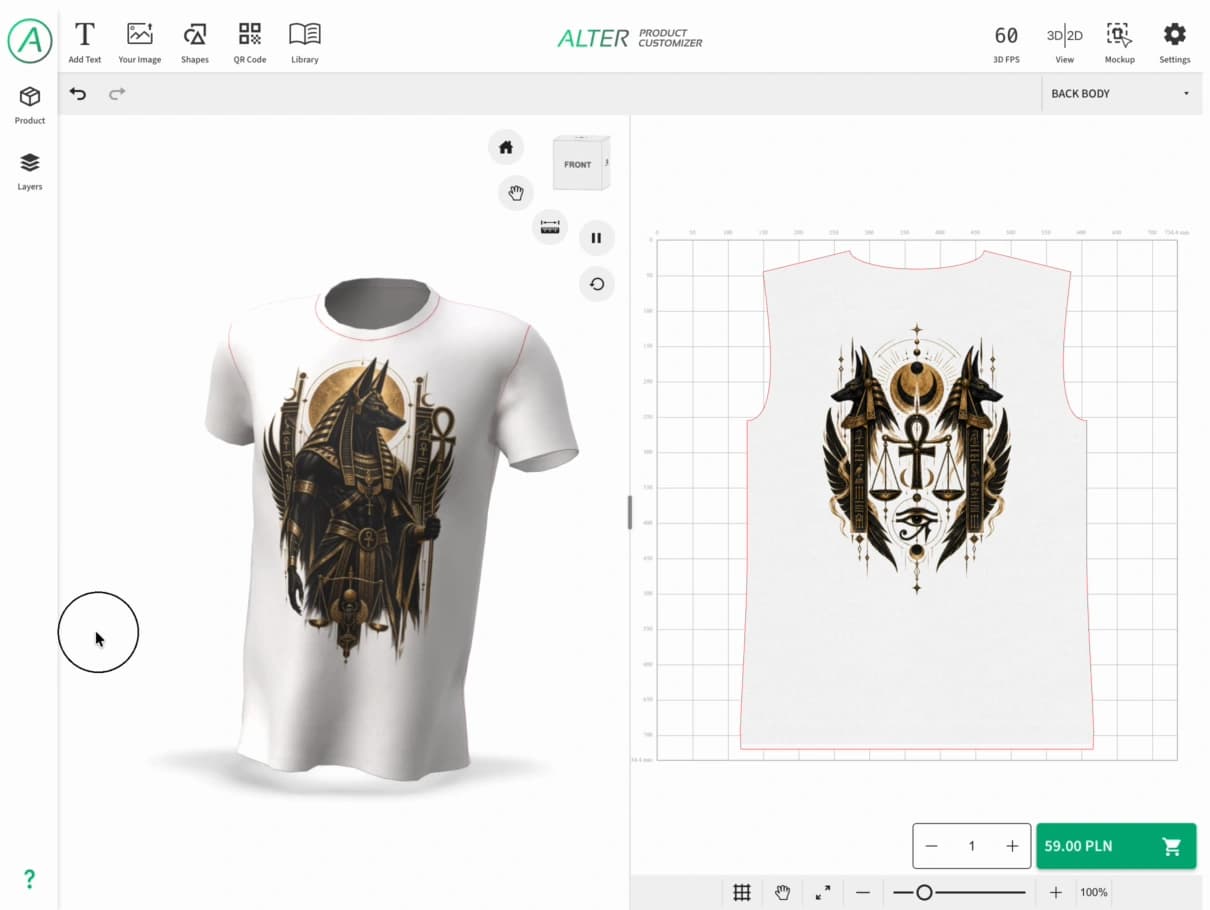Click the panel splitter handle
Image resolution: width=1210 pixels, height=910 pixels.
click(x=630, y=512)
